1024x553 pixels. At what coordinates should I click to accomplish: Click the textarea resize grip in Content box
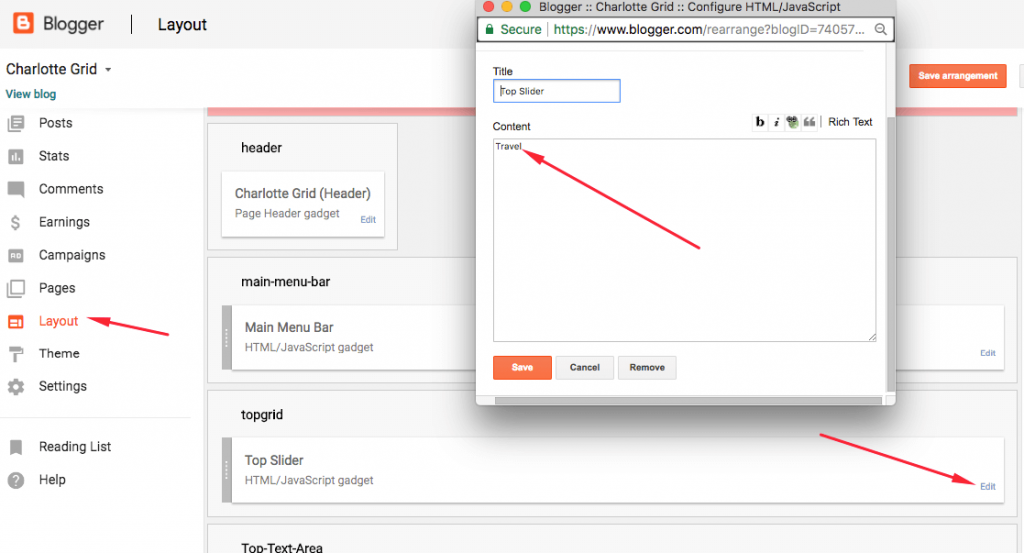(872, 337)
